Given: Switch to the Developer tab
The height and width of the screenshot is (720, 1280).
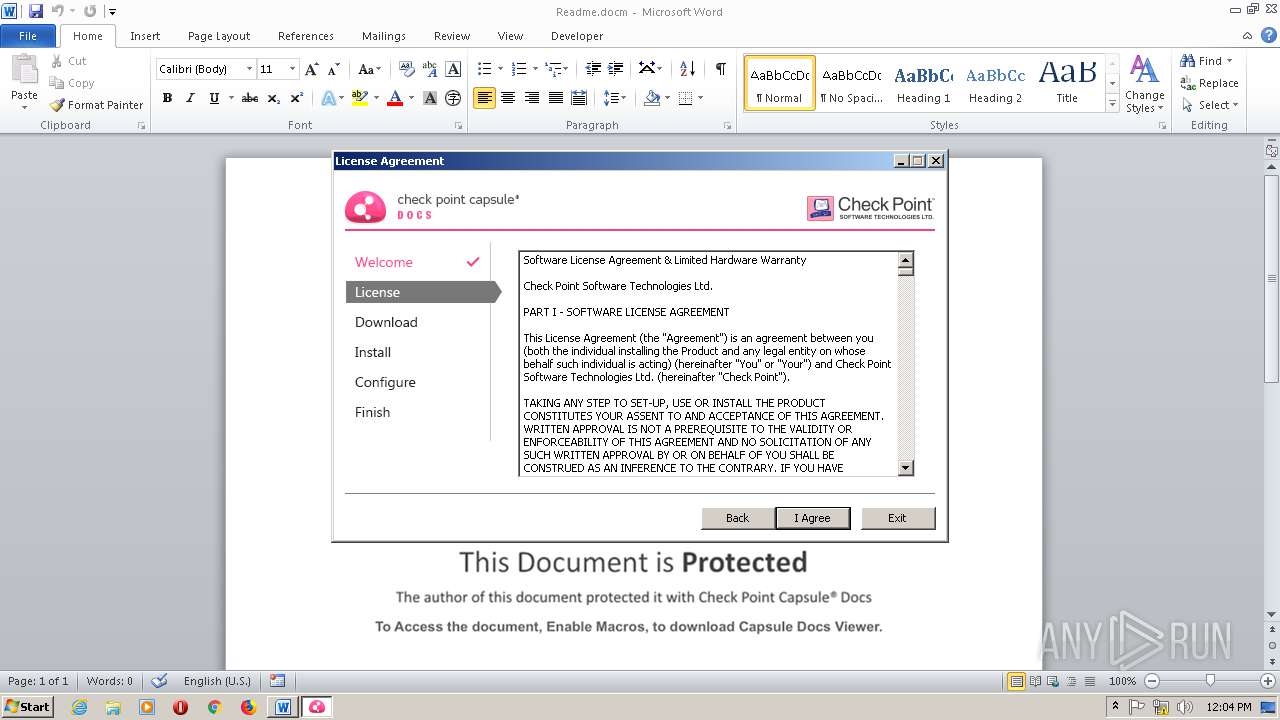Looking at the screenshot, I should [577, 36].
